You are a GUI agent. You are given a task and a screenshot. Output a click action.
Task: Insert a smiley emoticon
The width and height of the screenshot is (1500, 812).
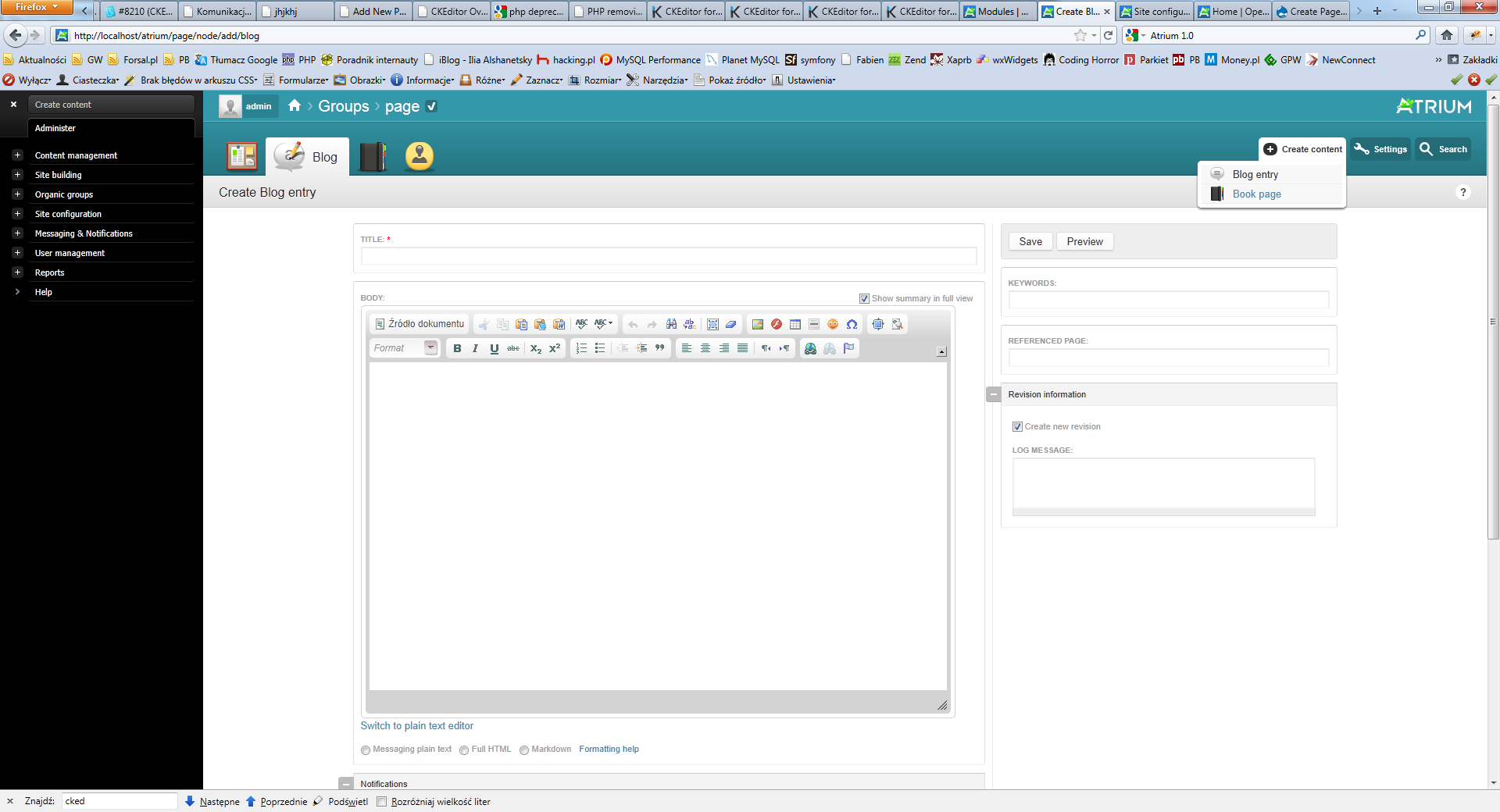point(833,324)
